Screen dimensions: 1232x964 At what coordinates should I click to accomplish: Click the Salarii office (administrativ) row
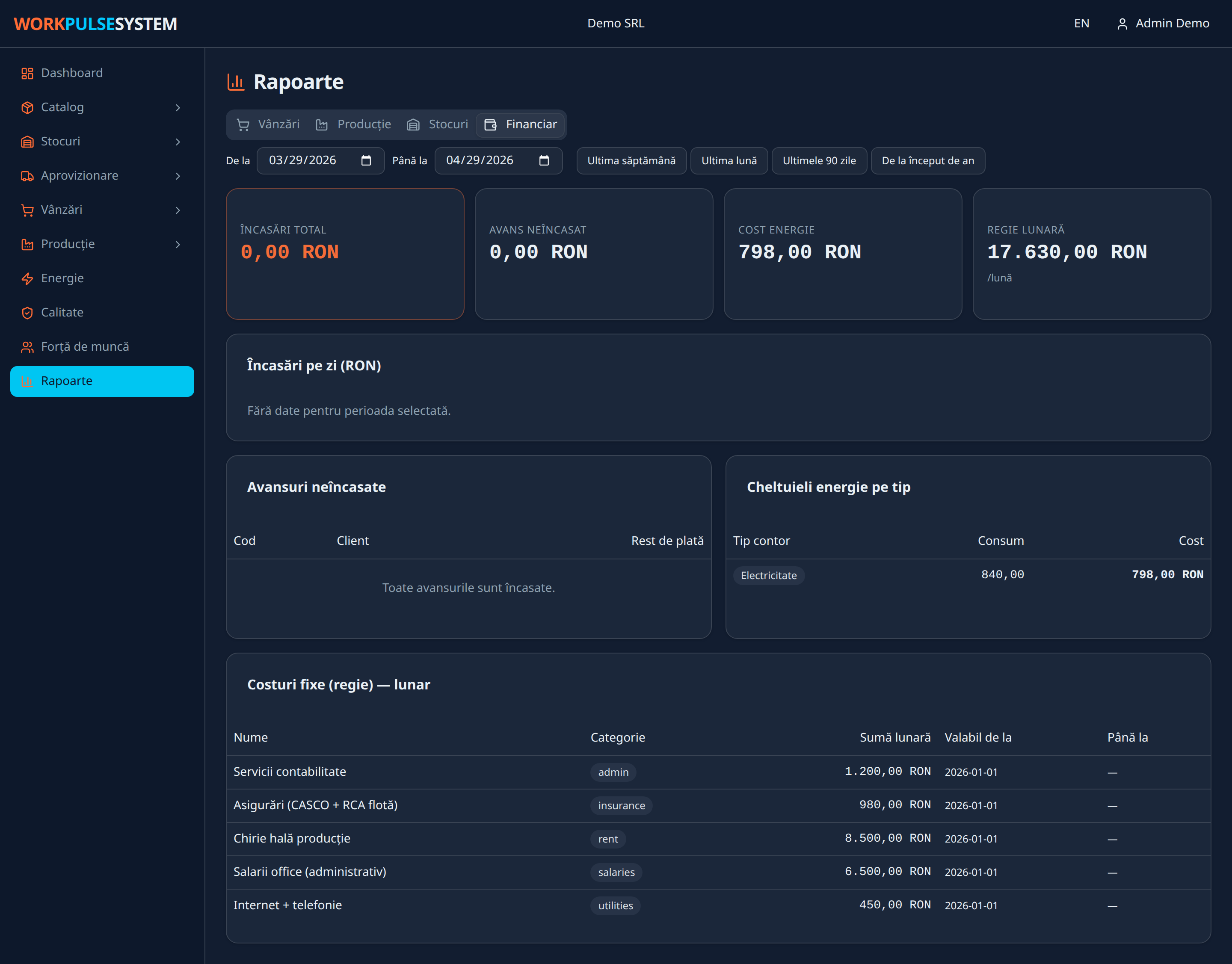(x=718, y=872)
